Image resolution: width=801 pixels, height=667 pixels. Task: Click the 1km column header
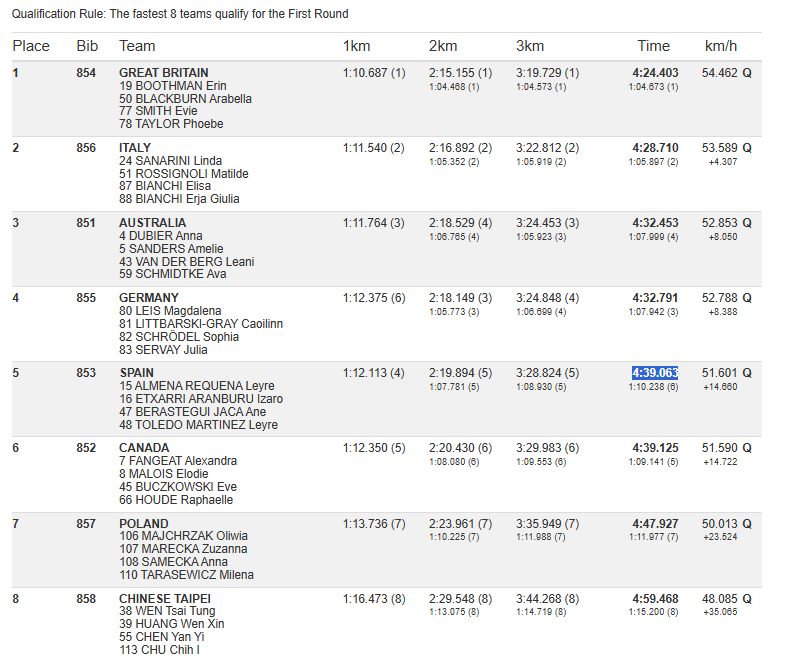(357, 46)
